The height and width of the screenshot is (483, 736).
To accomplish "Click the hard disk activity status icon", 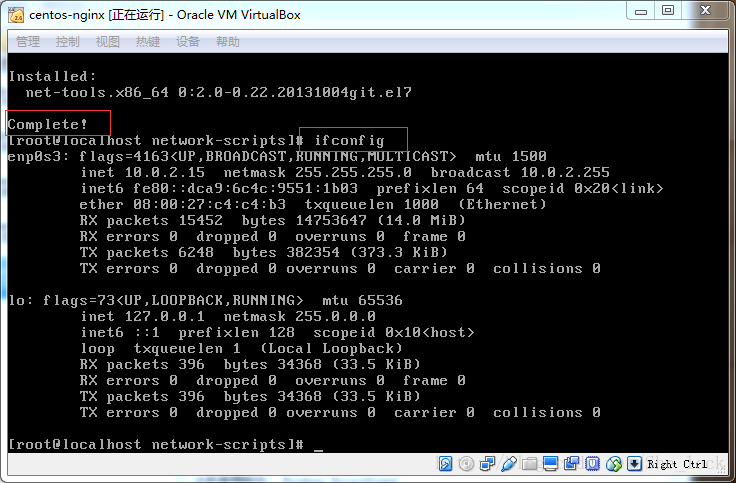I will (445, 464).
